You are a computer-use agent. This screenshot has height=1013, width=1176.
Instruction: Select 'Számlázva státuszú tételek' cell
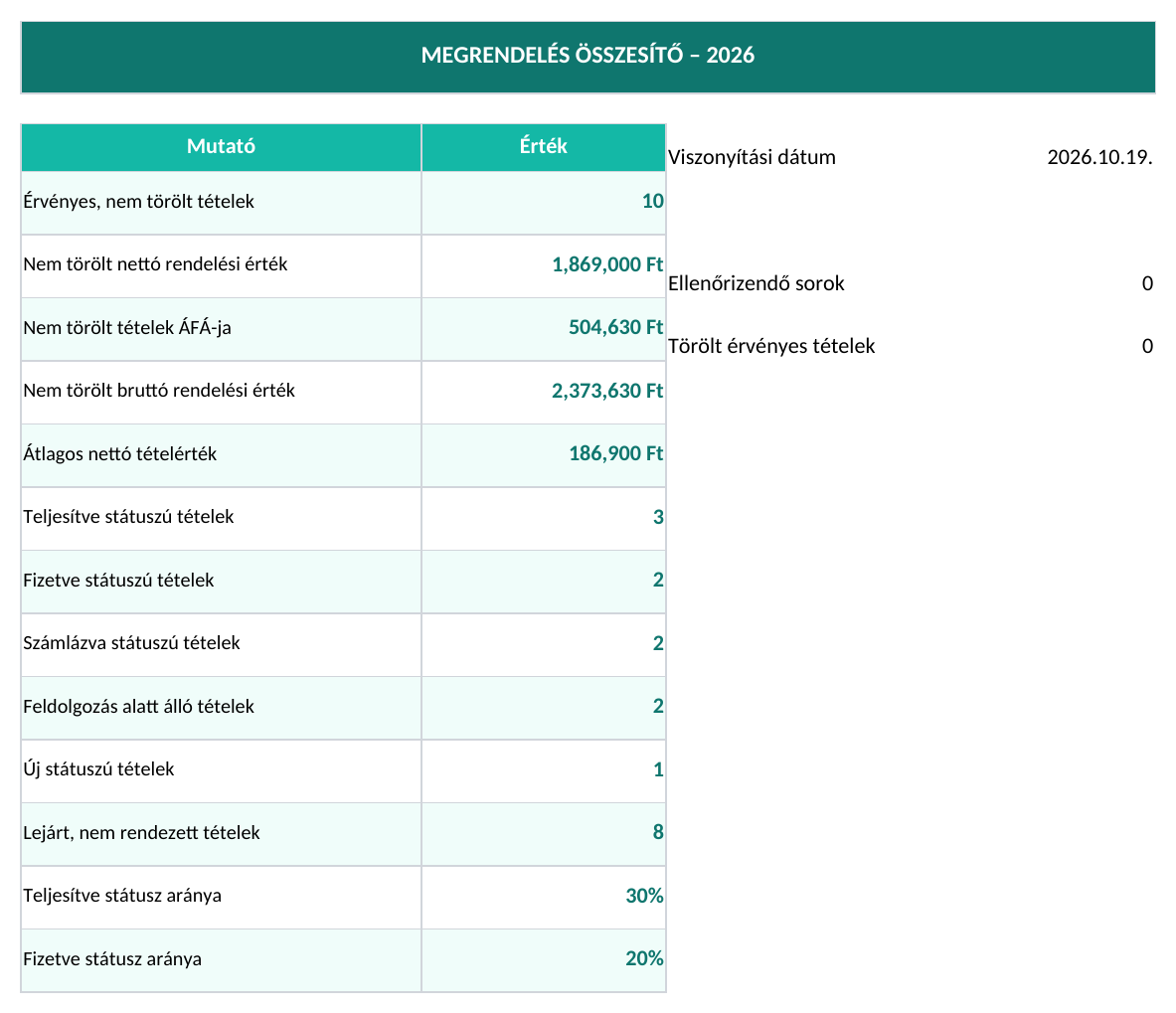point(222,645)
